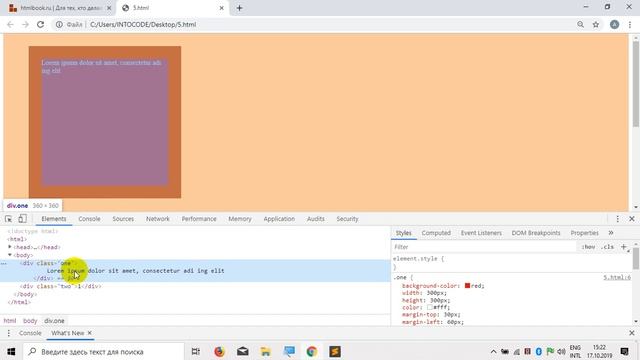The width and height of the screenshot is (640, 360).
Task: Toggle the device toolbar icon
Action: coord(22,219)
